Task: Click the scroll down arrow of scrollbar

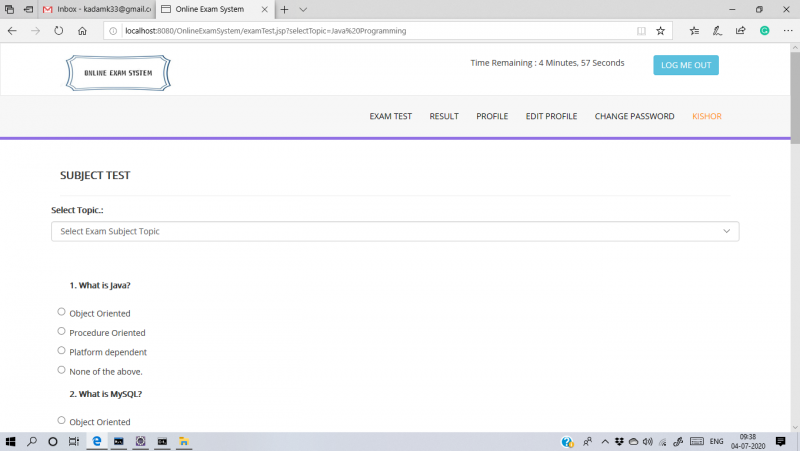Action: (x=795, y=428)
